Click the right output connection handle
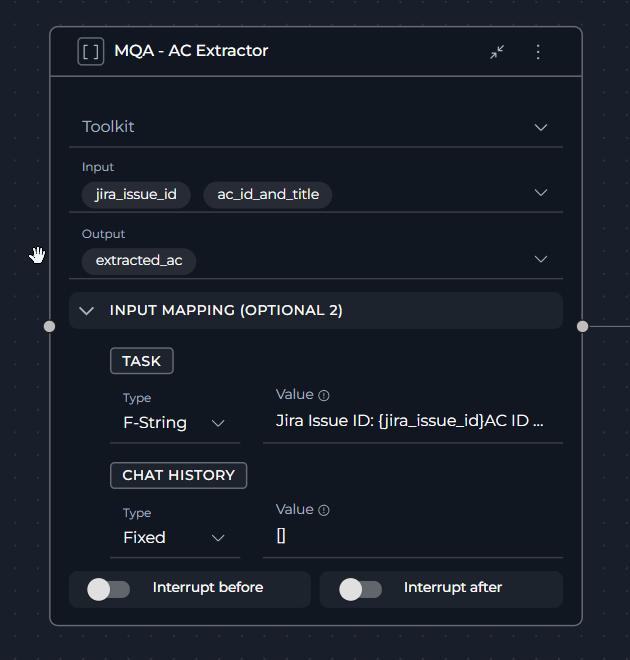 coord(582,326)
